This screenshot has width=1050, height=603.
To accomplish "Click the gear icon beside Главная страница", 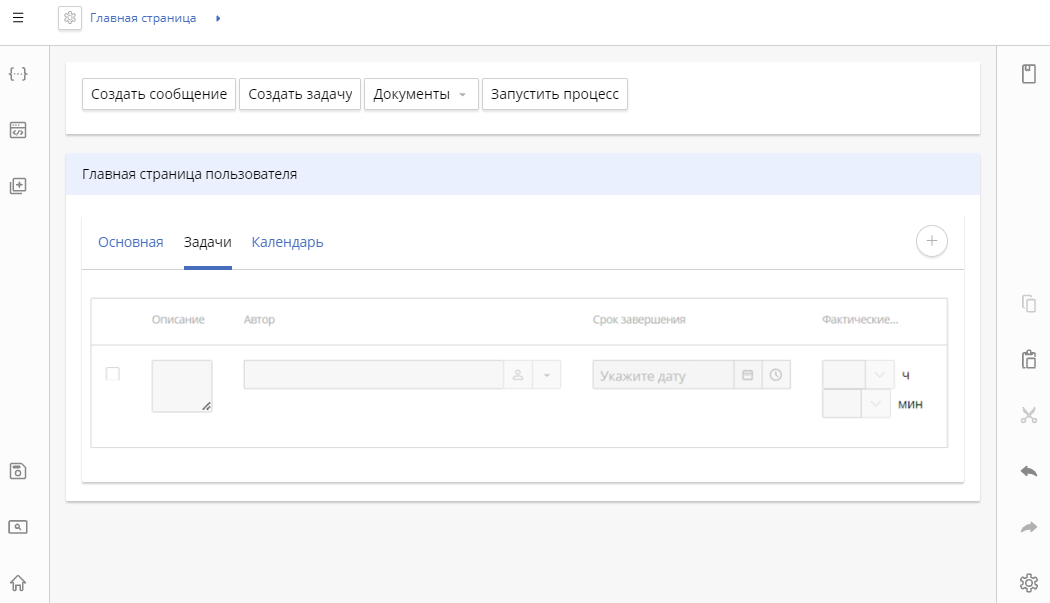I will click(70, 18).
